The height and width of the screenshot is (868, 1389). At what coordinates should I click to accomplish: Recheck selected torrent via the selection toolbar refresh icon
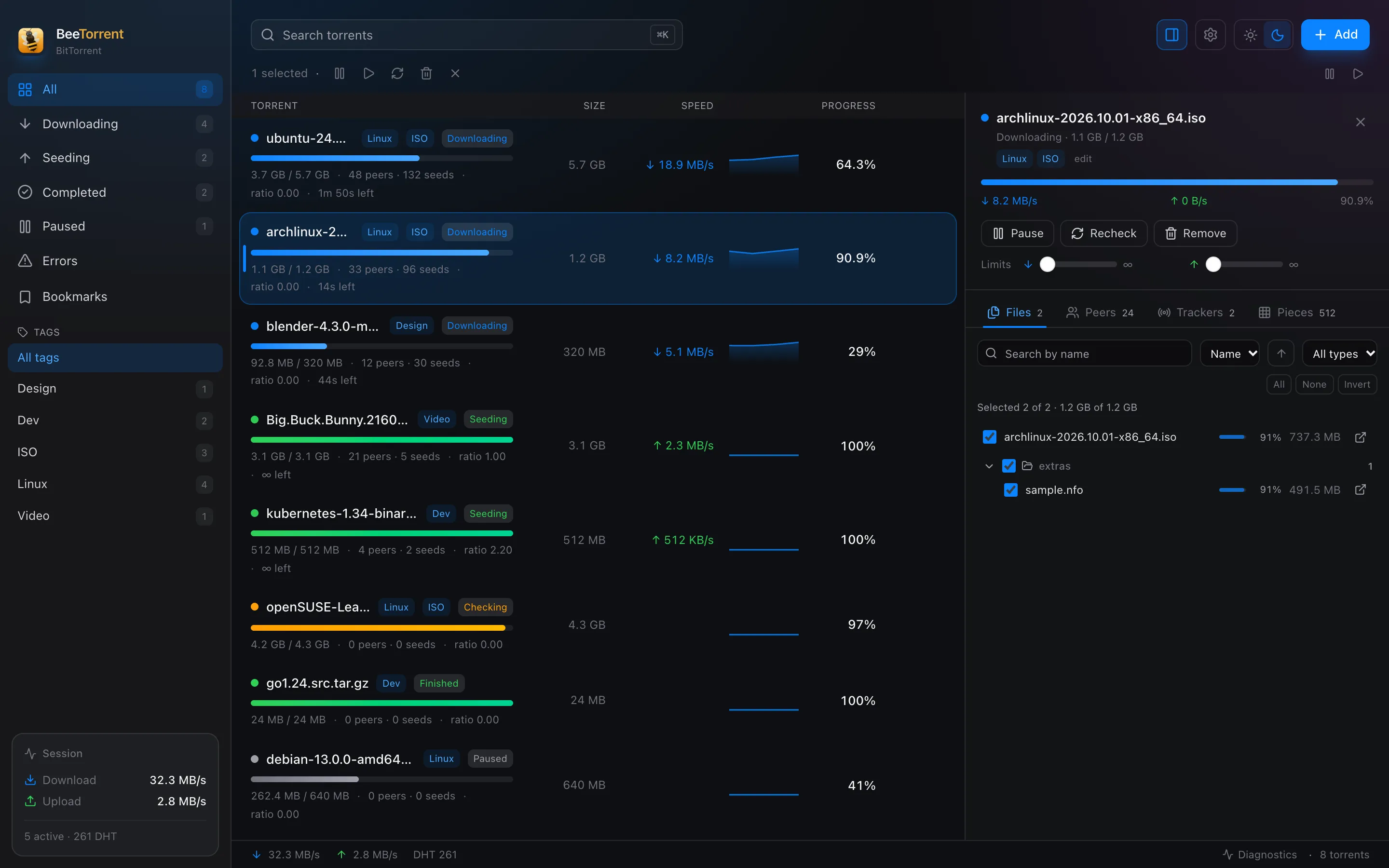tap(397, 73)
